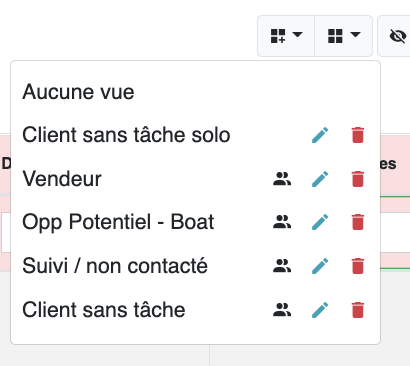Delete the Vendeur view with trash icon
Image resolution: width=410 pixels, height=366 pixels.
[x=358, y=179]
